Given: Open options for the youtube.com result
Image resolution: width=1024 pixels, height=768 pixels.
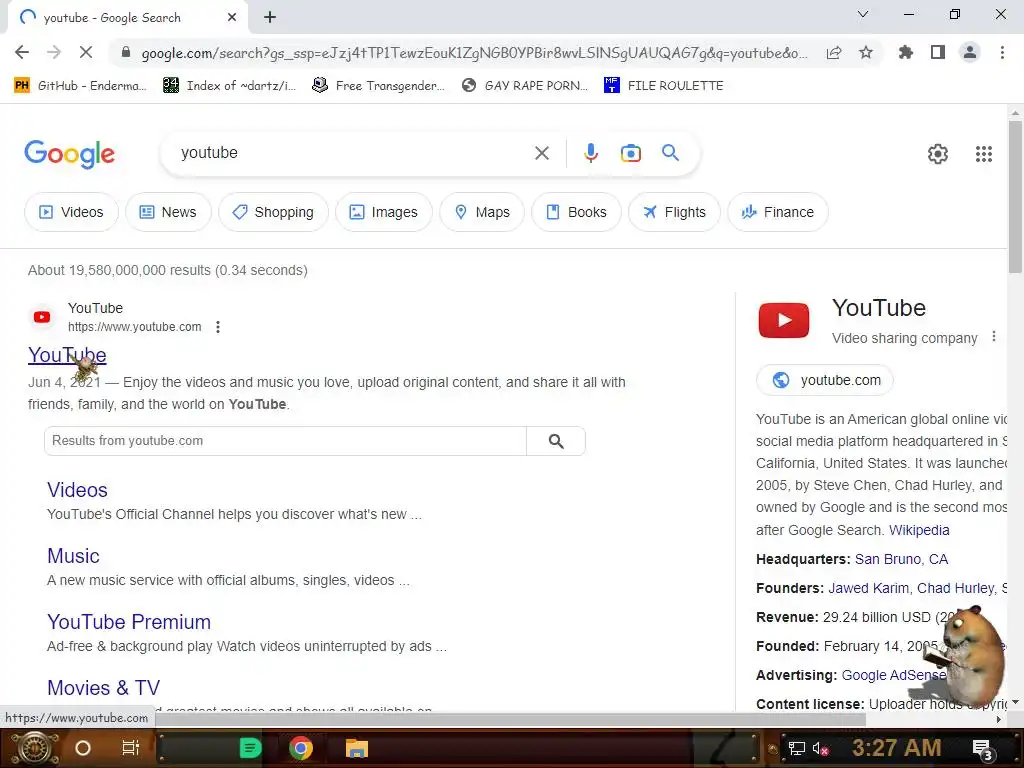Looking at the screenshot, I should [218, 327].
